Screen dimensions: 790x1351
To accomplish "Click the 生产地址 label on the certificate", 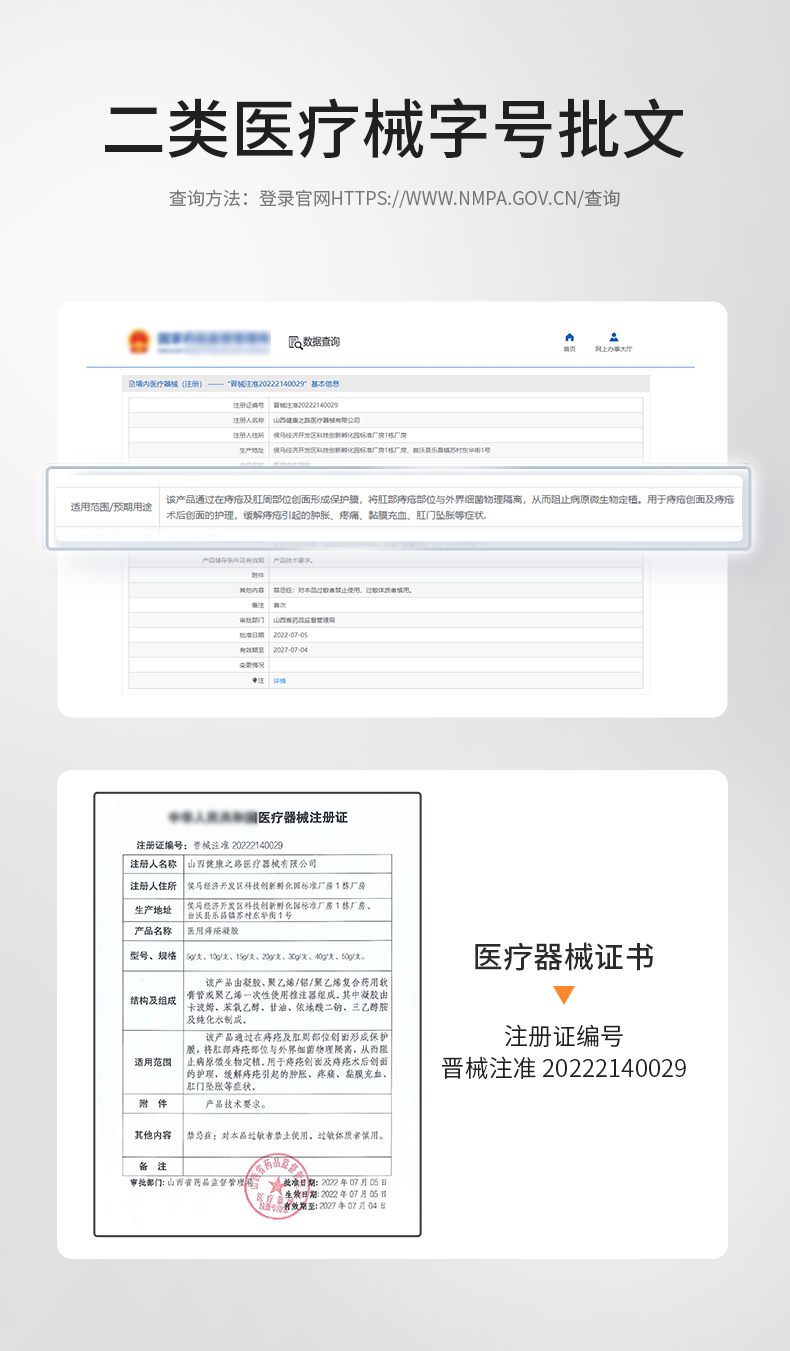I will [x=153, y=910].
